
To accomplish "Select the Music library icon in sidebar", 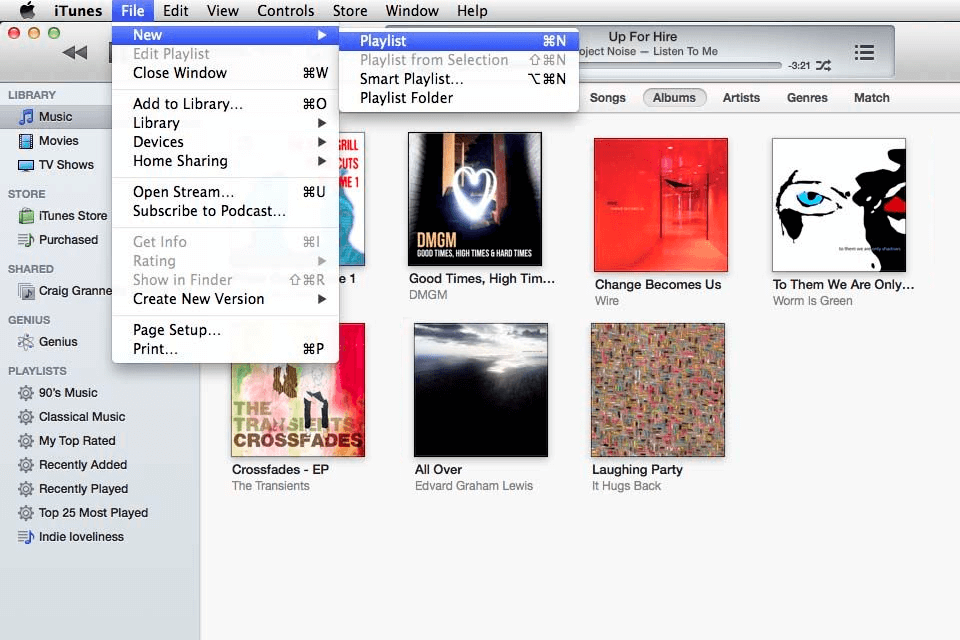I will point(27,117).
